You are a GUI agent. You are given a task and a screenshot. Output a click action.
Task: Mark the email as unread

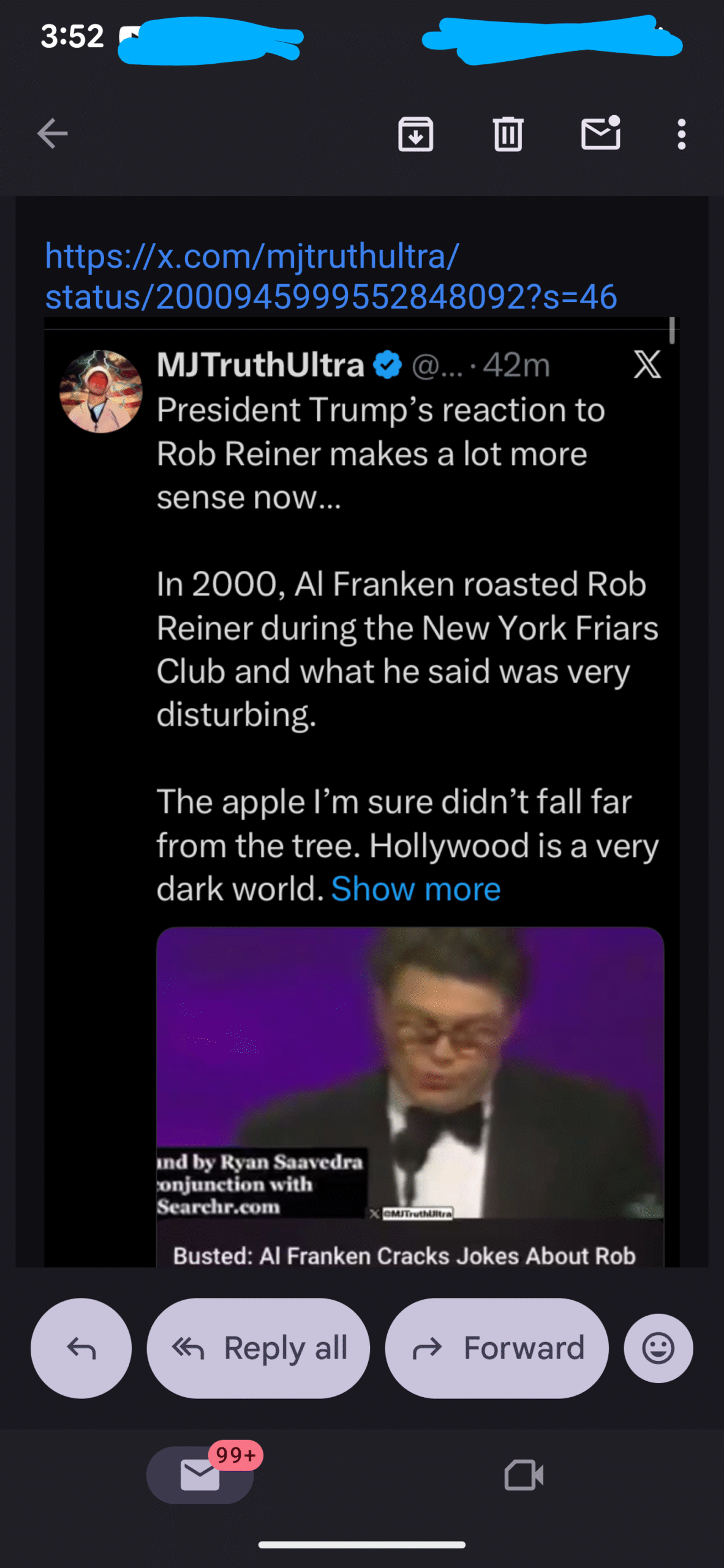600,134
